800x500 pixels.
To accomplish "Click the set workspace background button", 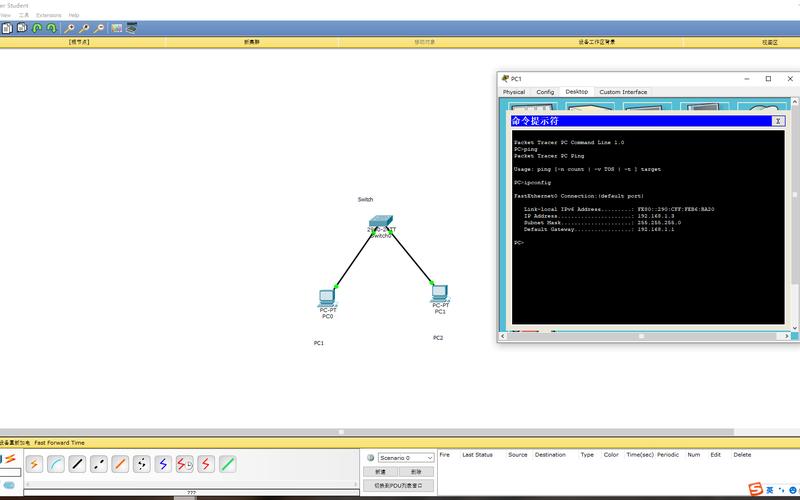I will tap(596, 42).
